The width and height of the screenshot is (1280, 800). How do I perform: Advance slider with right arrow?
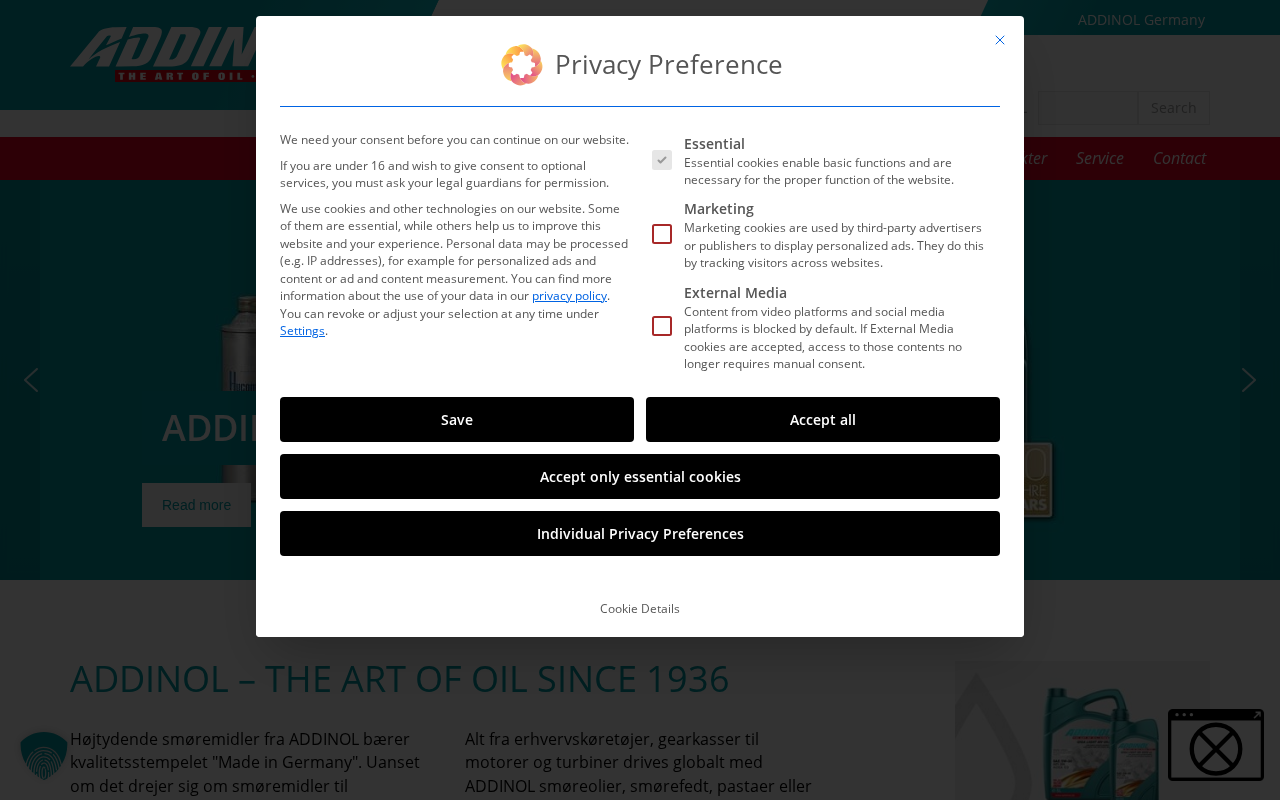tap(1248, 380)
